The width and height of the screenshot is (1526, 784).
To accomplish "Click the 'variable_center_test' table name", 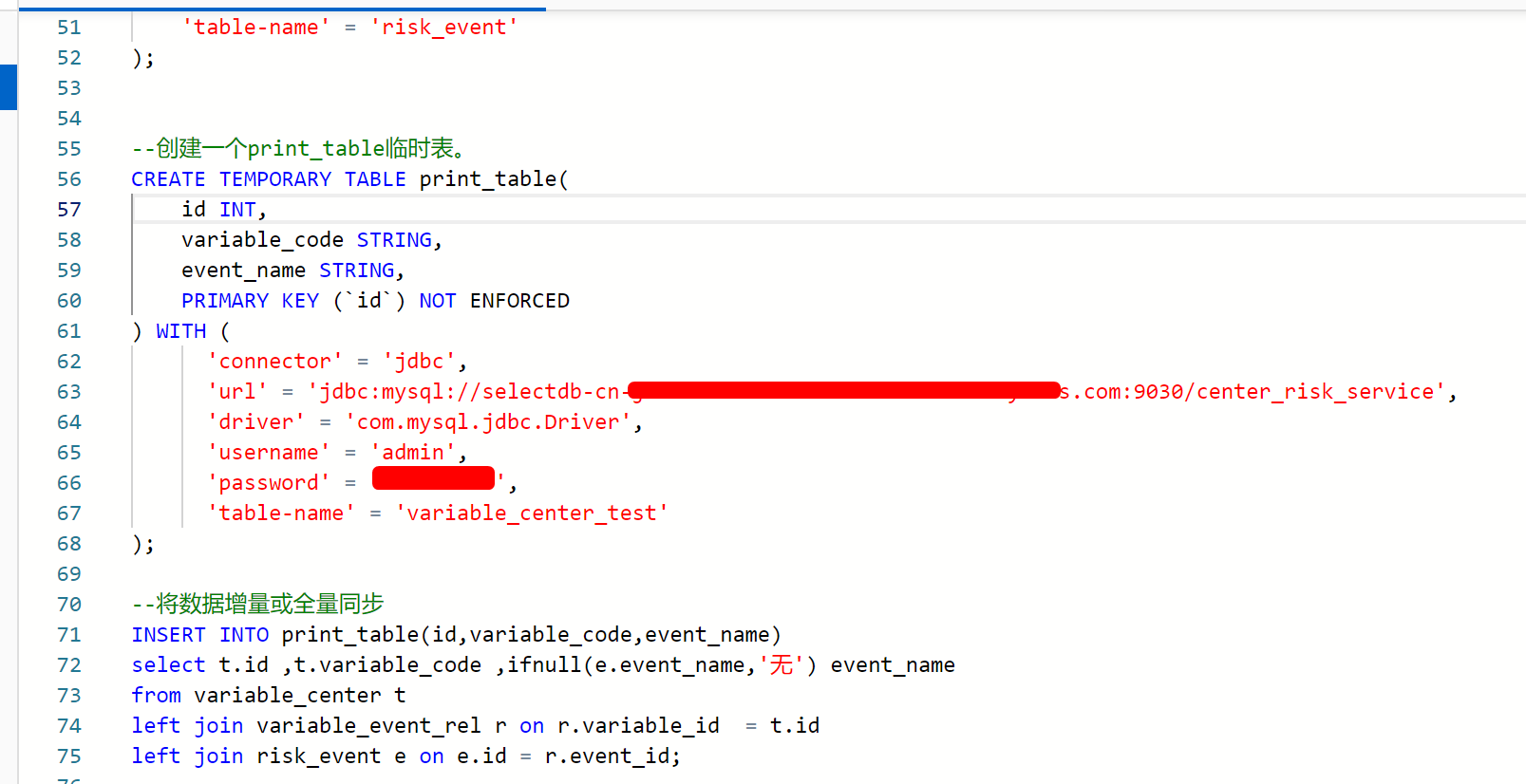I will point(532,513).
